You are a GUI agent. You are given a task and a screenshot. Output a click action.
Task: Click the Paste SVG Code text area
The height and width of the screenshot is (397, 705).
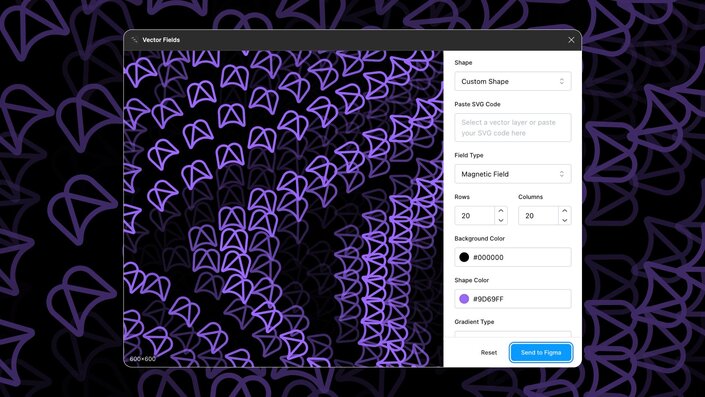tap(513, 128)
